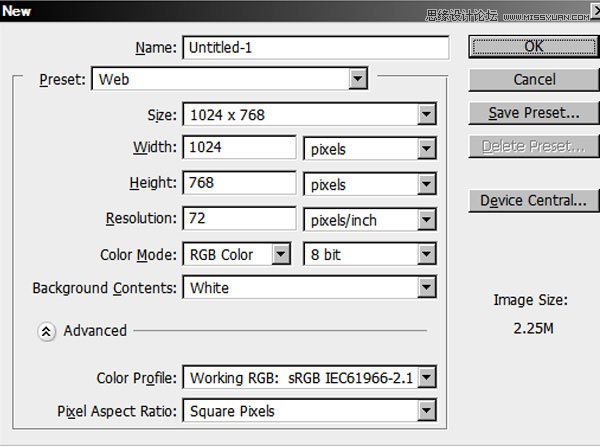Open the 8 bit depth dropdown

[x=370, y=254]
